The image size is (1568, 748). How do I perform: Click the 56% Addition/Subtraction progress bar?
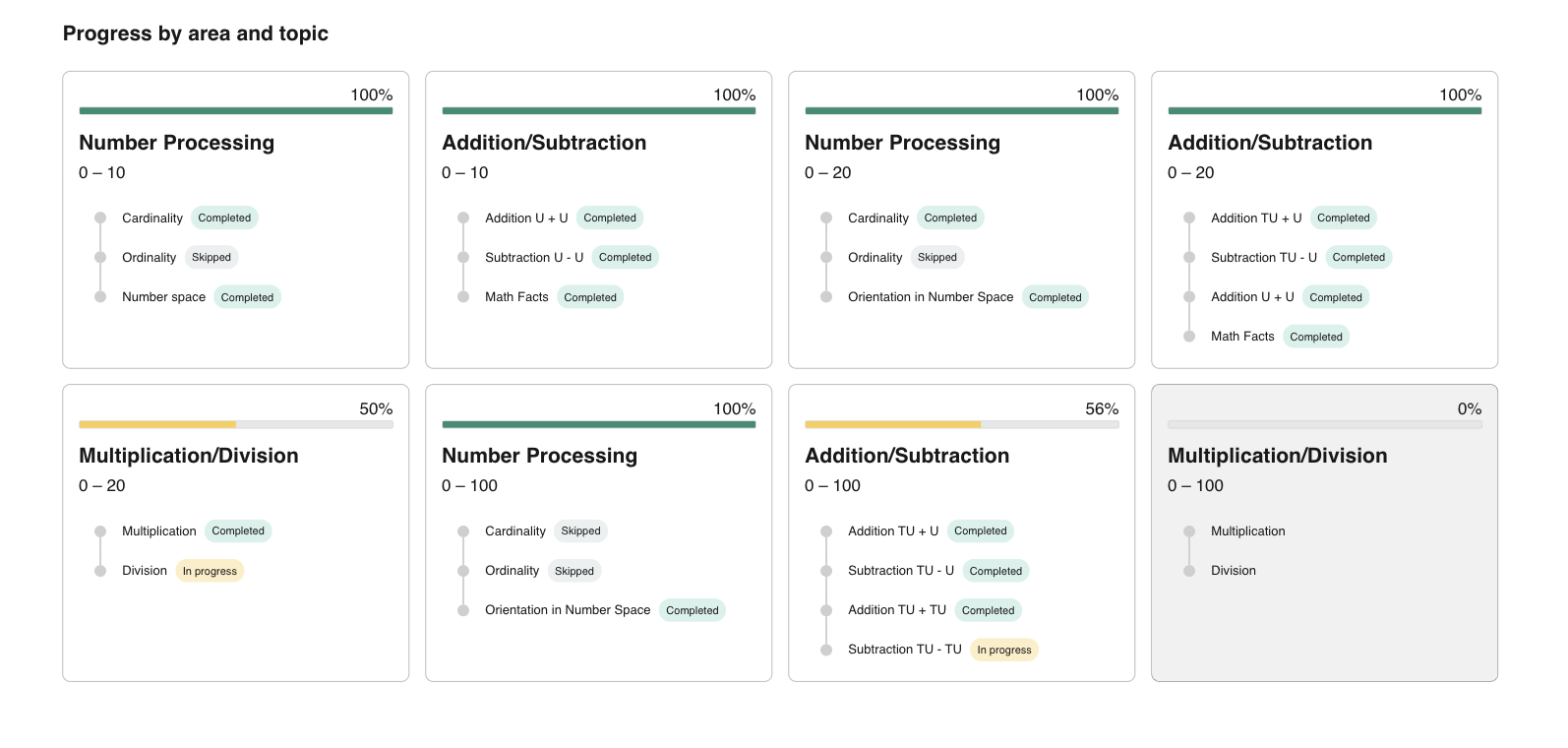coord(961,424)
